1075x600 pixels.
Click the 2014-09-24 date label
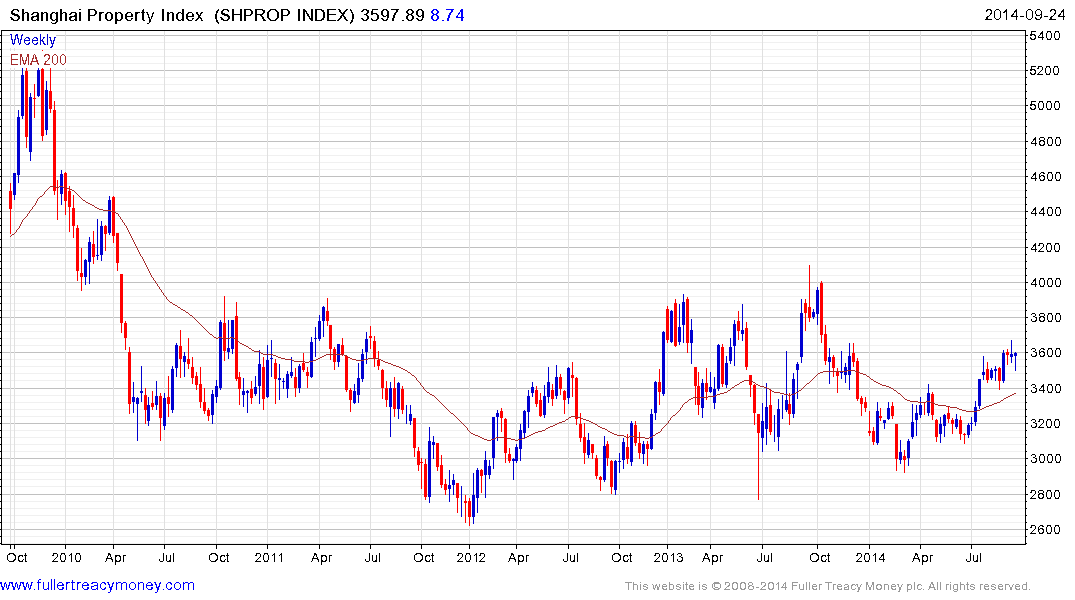pyautogui.click(x=1024, y=15)
